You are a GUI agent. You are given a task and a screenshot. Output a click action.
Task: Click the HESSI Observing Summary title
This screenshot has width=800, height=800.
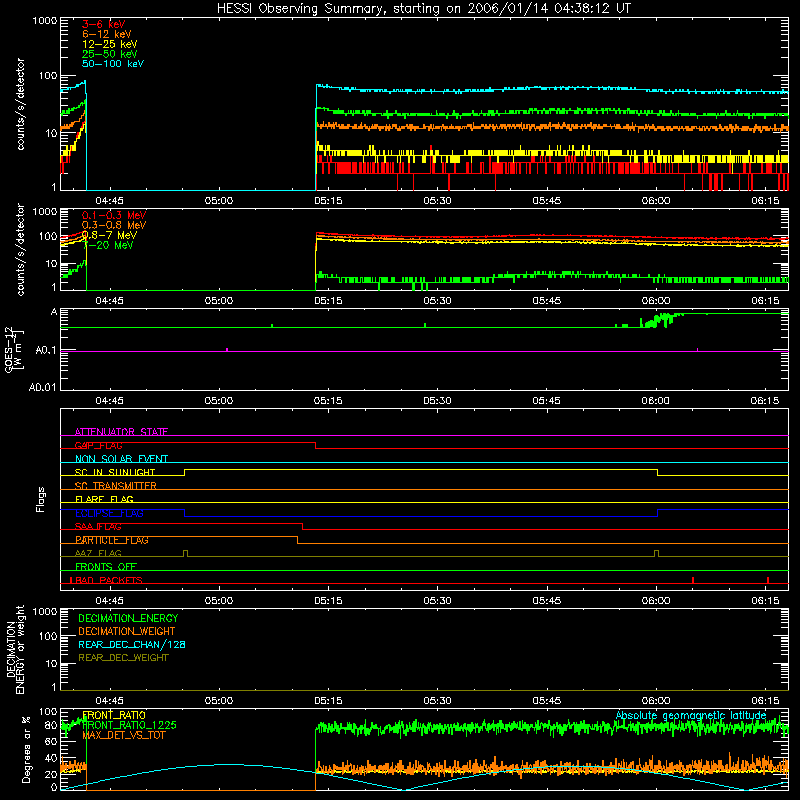[424, 9]
